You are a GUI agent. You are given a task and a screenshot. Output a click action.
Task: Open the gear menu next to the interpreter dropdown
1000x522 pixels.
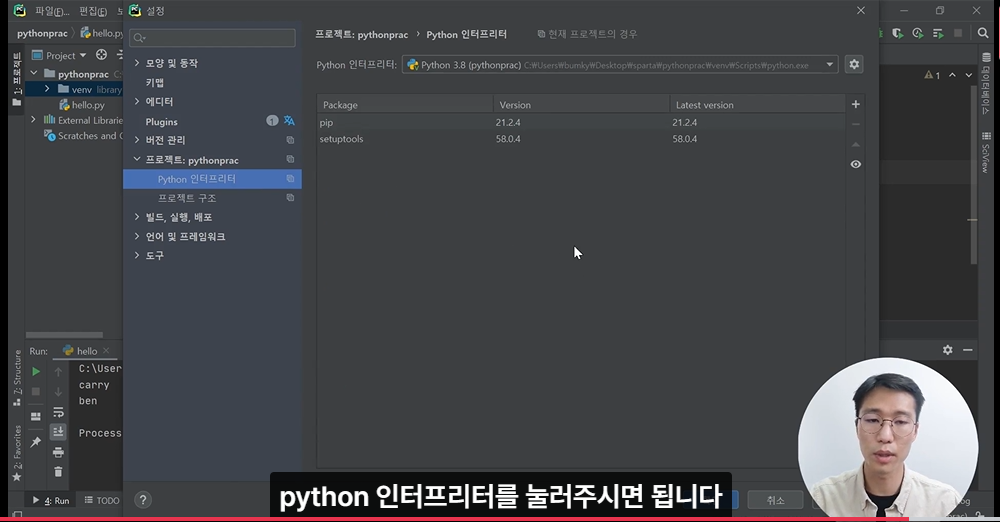coord(854,64)
